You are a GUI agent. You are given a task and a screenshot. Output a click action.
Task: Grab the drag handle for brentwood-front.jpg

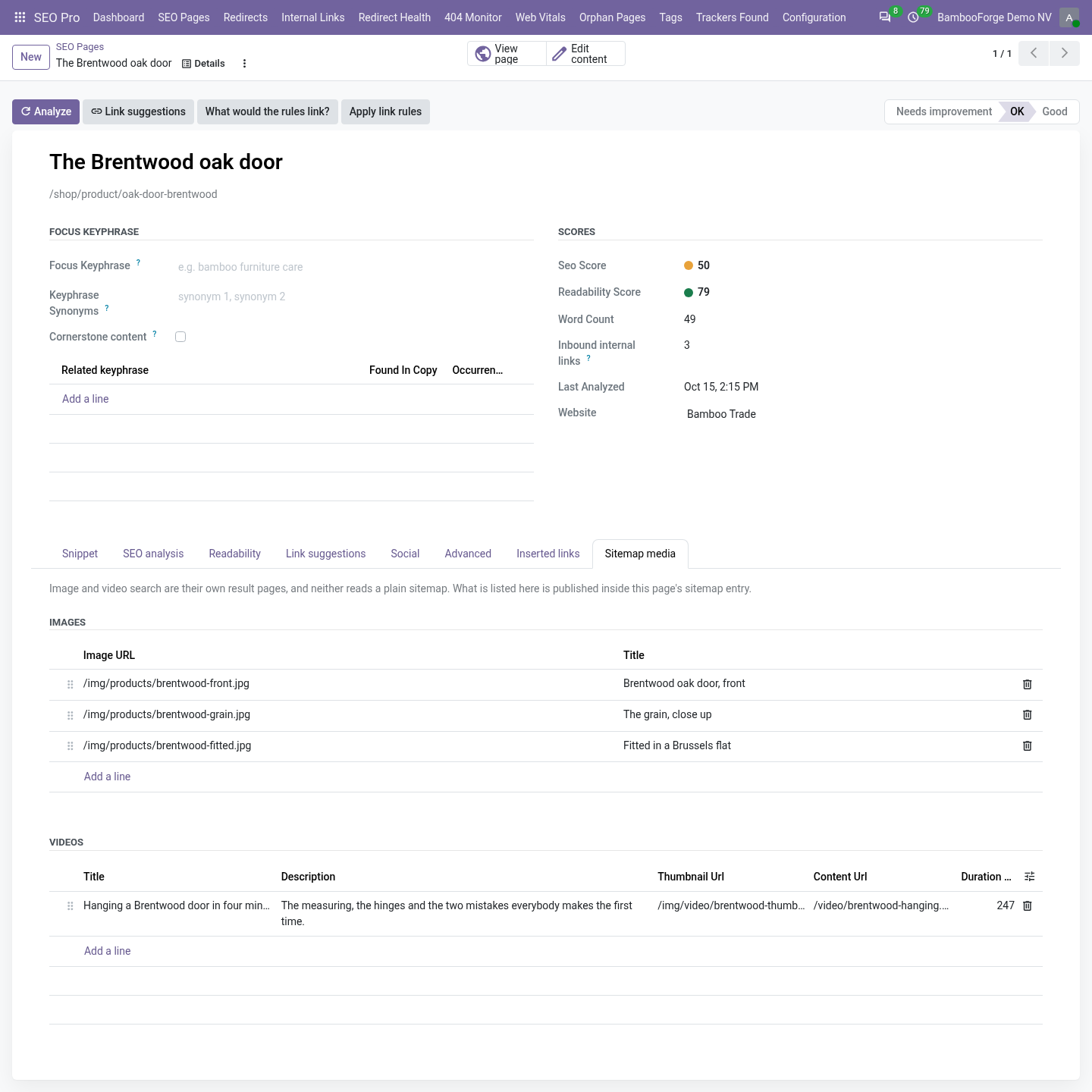[x=71, y=684]
